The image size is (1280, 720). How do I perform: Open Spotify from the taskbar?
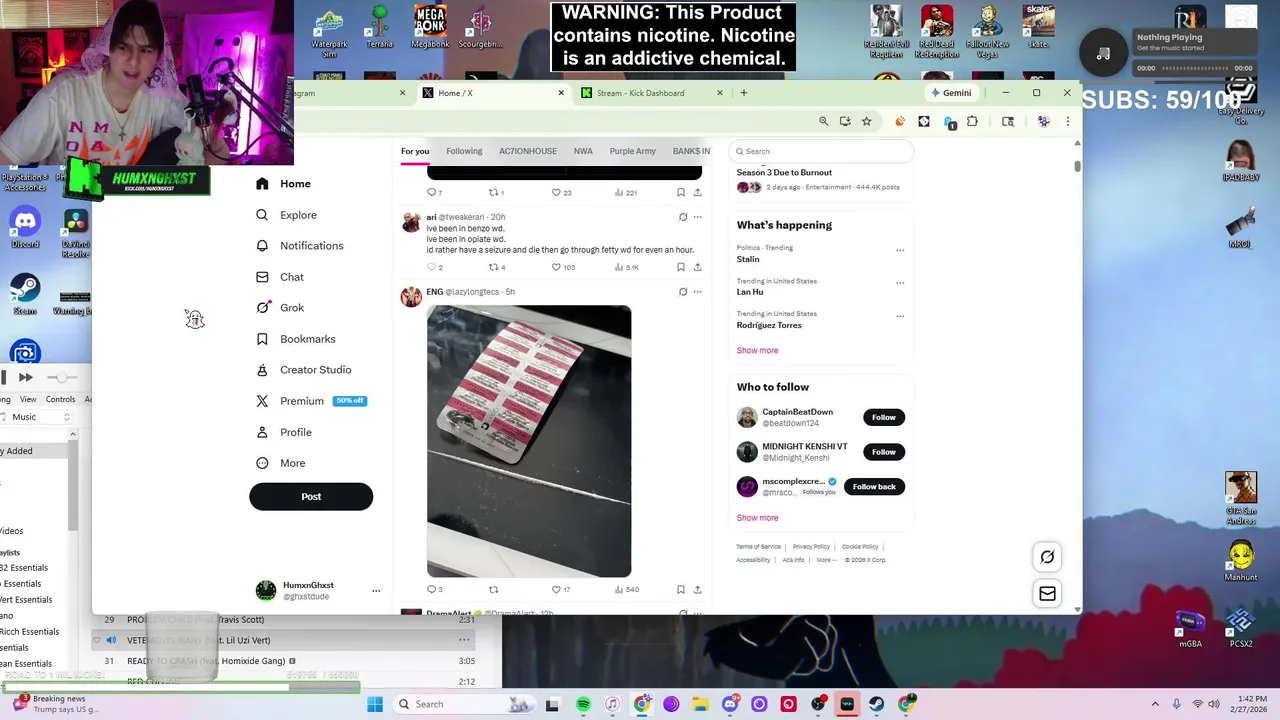(583, 704)
